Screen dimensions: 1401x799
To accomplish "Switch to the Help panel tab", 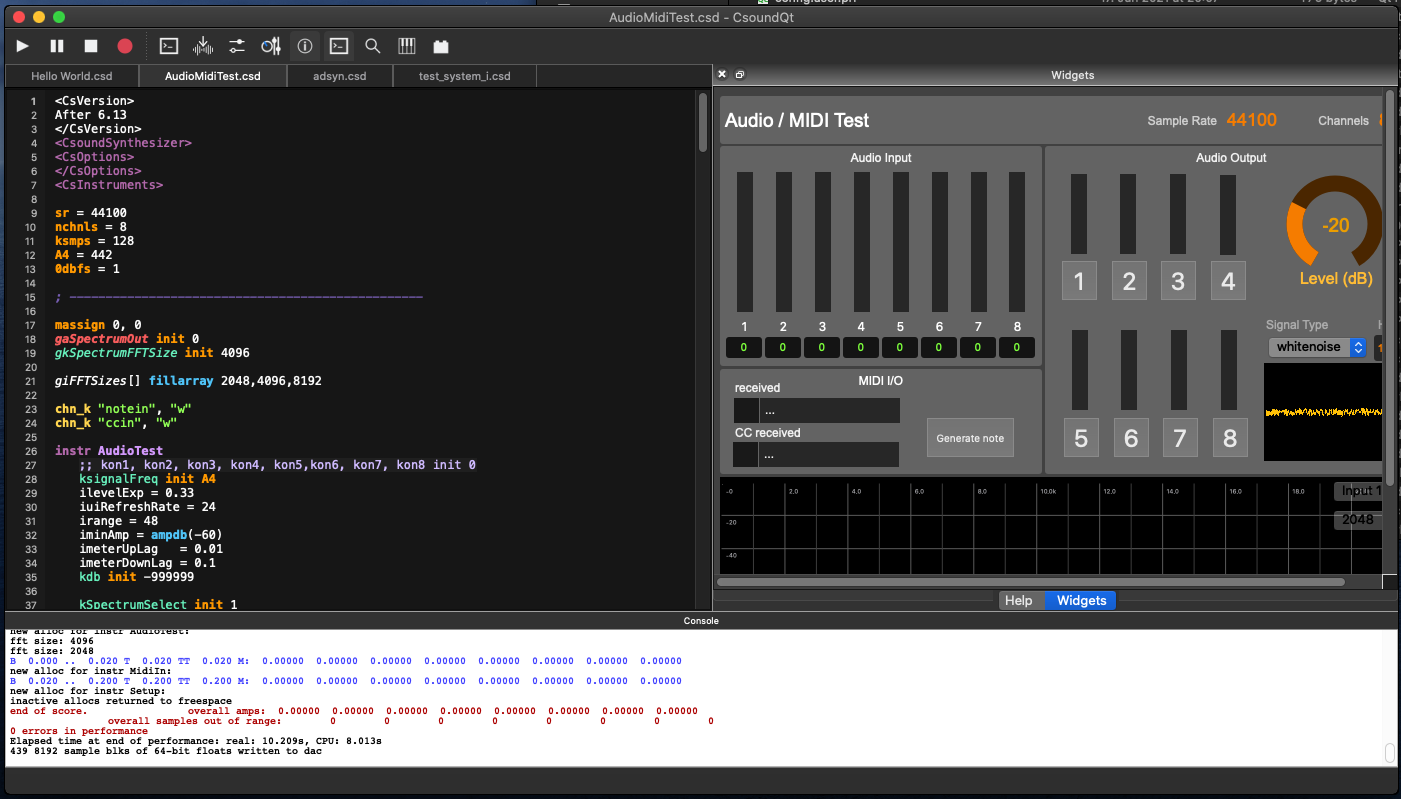I will [1018, 600].
